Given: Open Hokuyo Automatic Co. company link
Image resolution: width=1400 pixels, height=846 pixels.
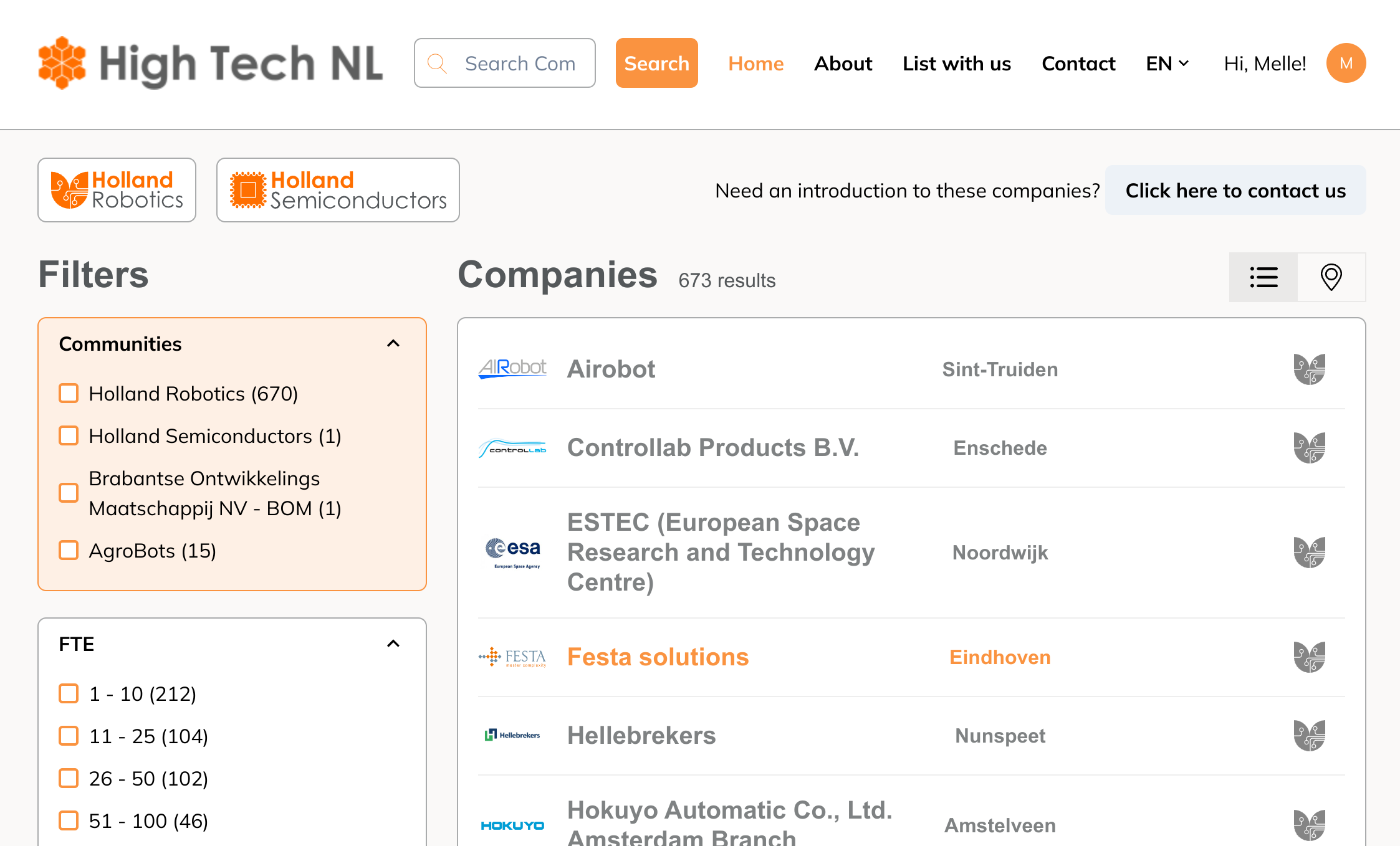Looking at the screenshot, I should [x=730, y=822].
